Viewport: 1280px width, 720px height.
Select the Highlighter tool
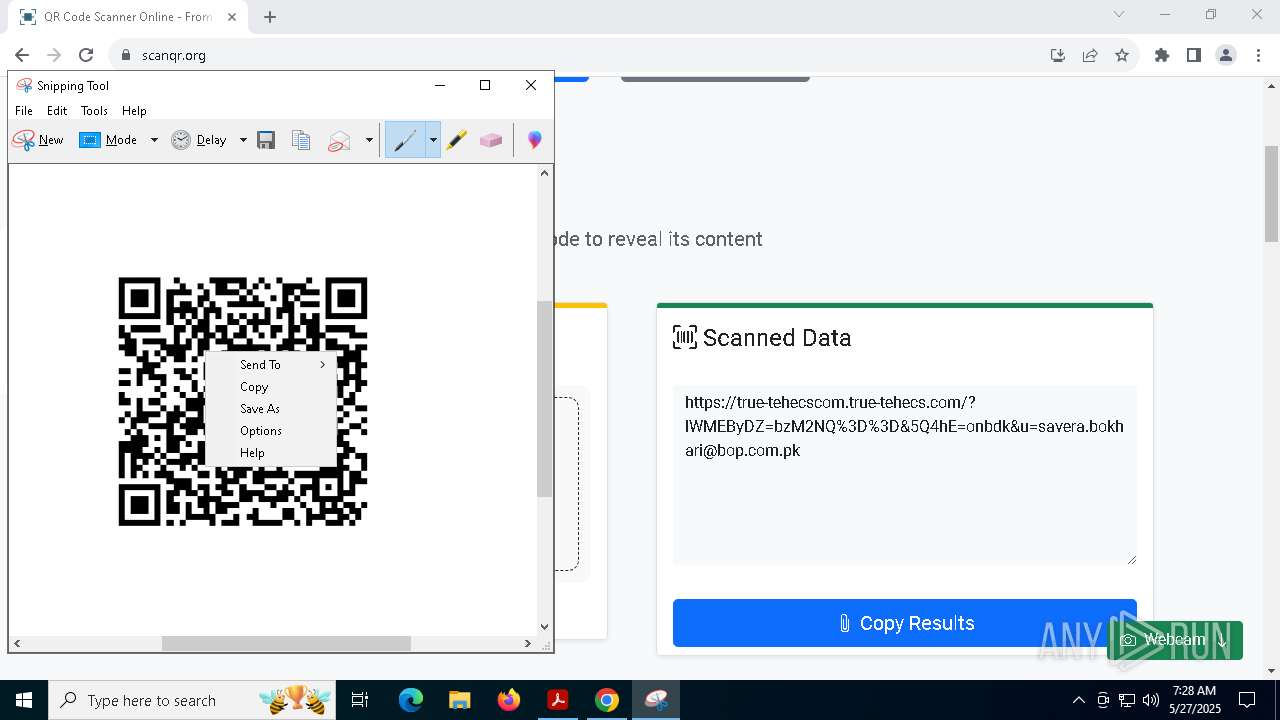pos(457,140)
